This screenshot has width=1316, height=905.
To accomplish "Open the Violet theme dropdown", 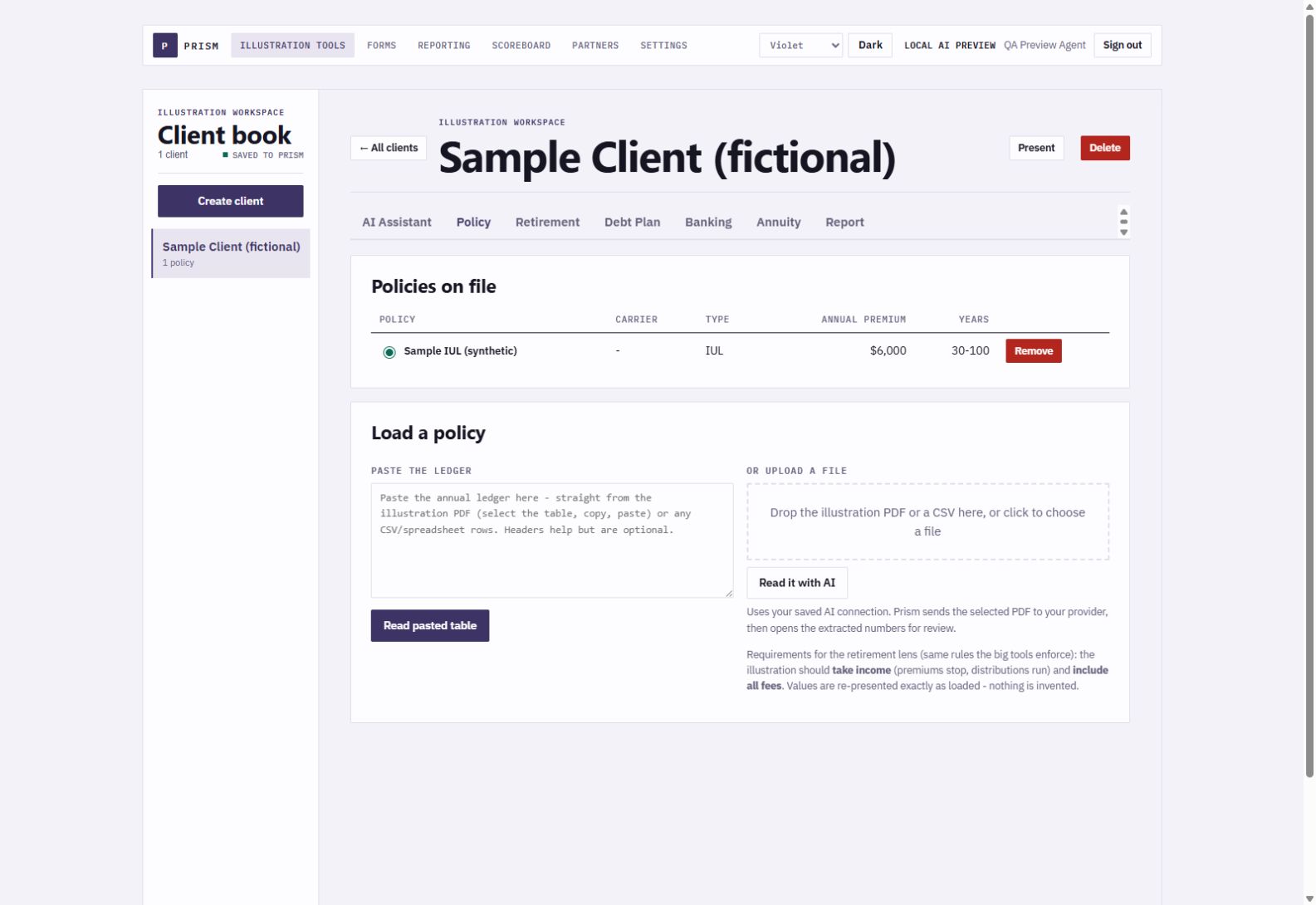I will [800, 46].
